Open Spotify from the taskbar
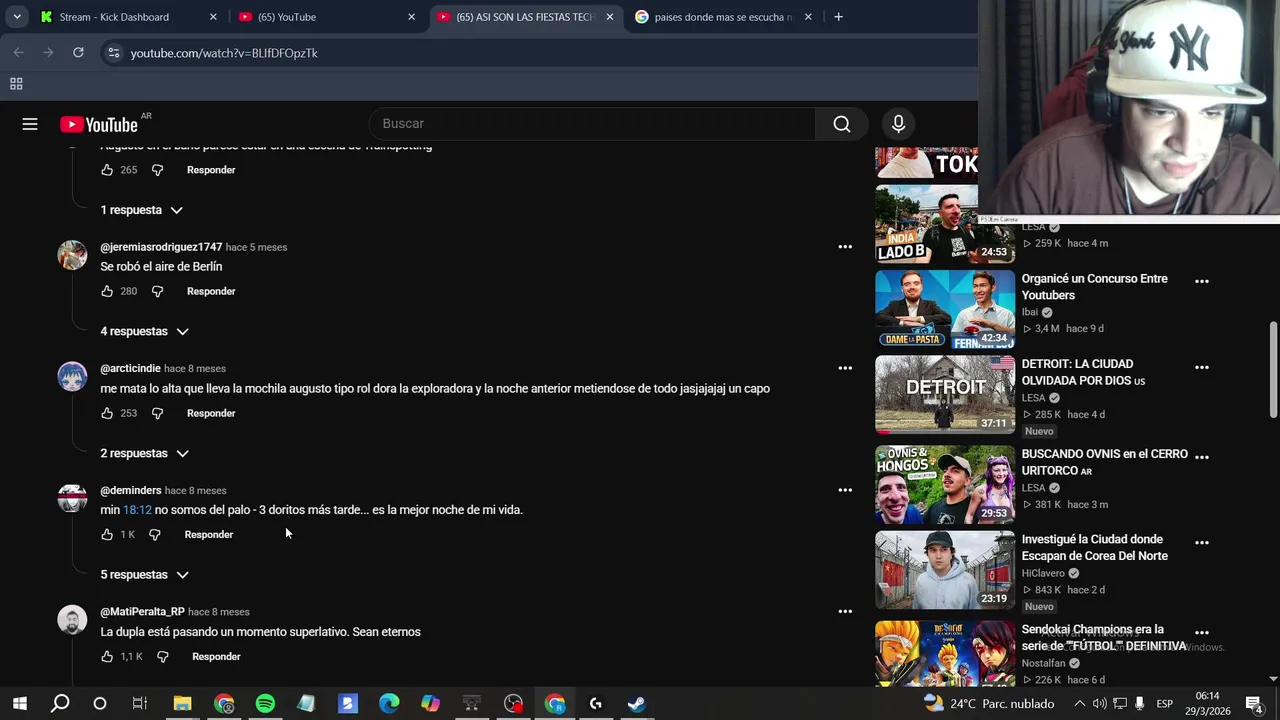The width and height of the screenshot is (1280, 720). (x=265, y=704)
